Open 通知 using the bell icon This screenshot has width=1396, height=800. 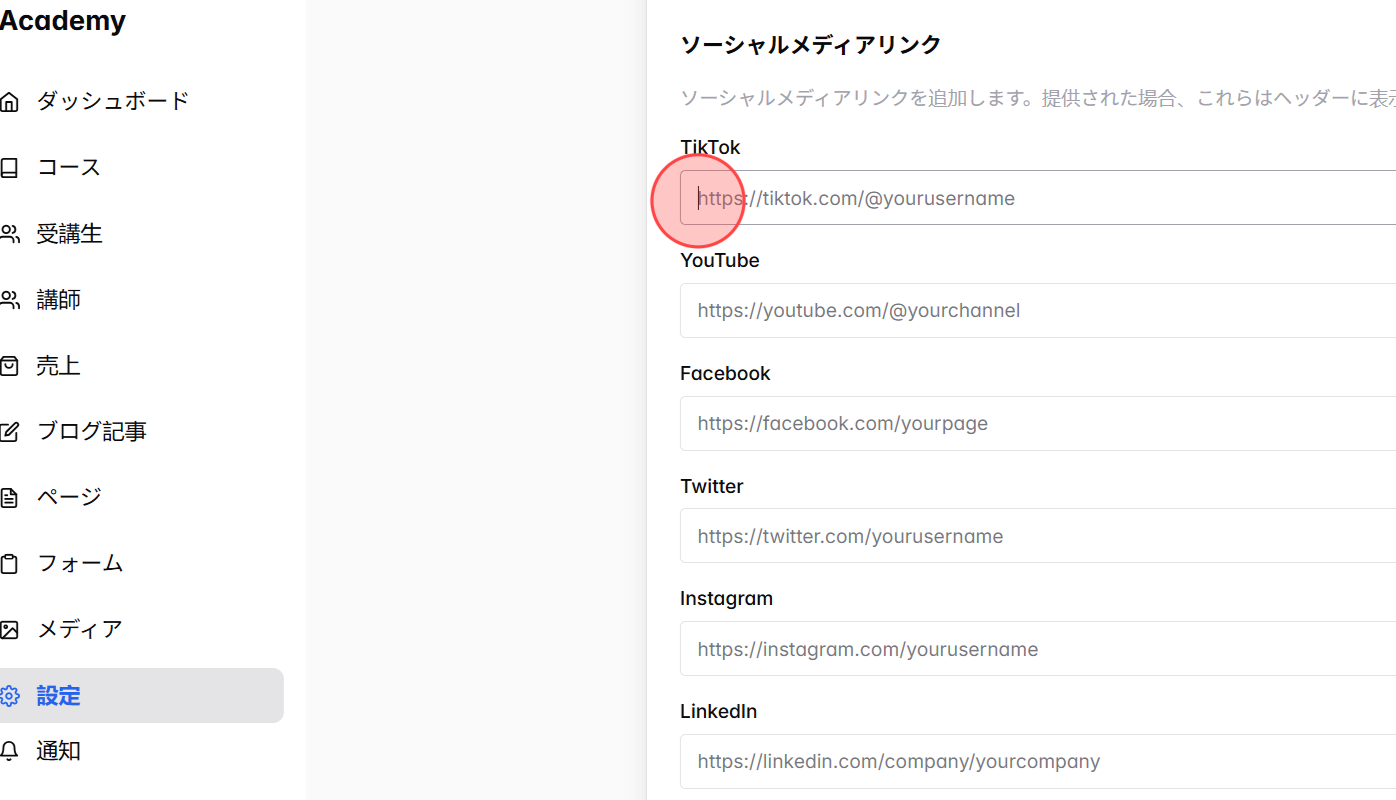tap(10, 751)
